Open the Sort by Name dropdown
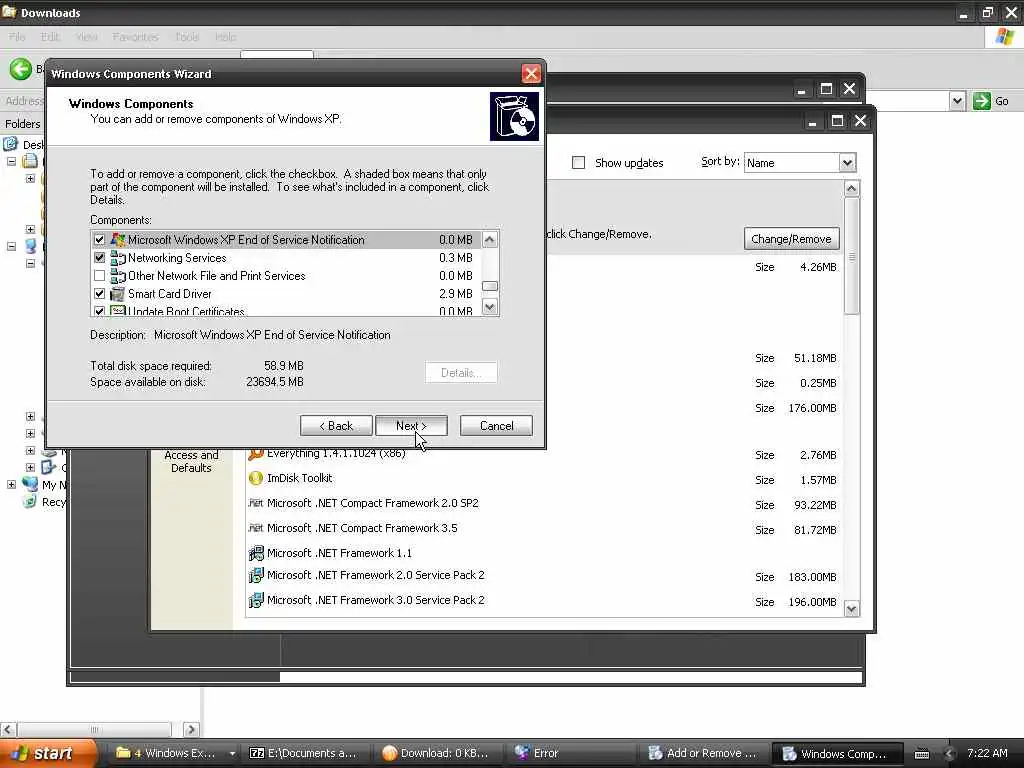Viewport: 1024px width, 768px height. tap(847, 163)
